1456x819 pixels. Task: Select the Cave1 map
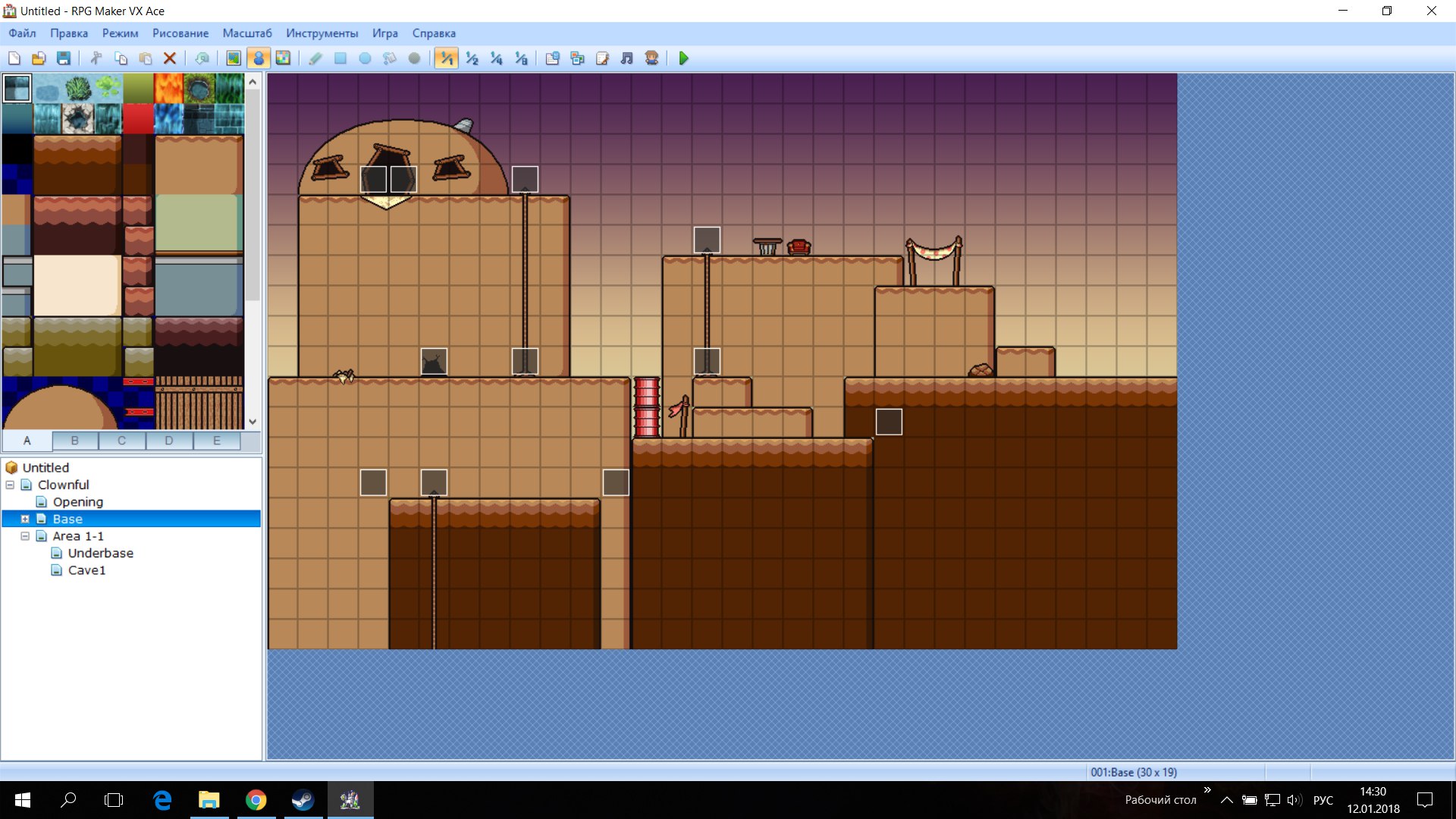[87, 570]
